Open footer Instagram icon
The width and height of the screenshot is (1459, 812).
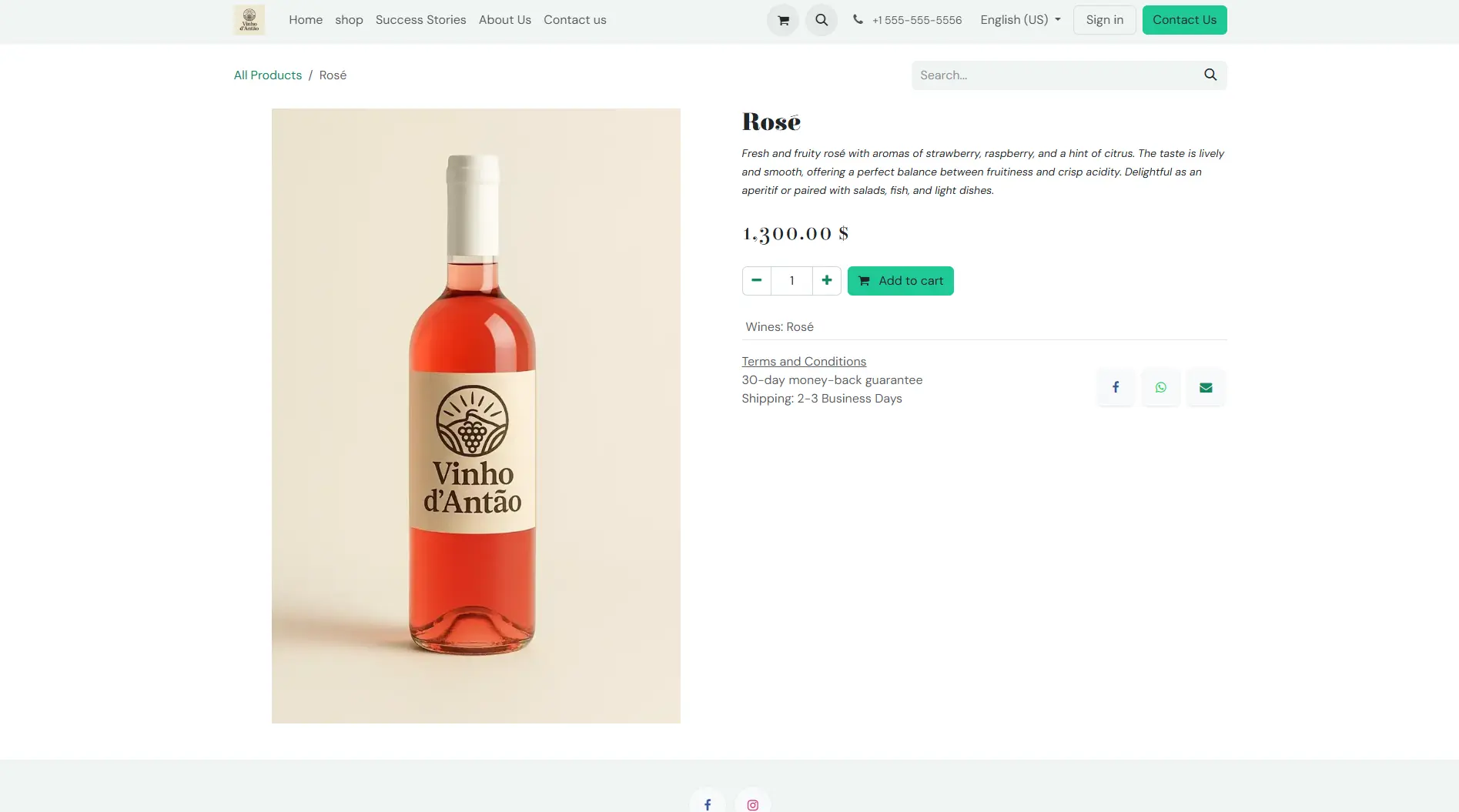coord(752,804)
